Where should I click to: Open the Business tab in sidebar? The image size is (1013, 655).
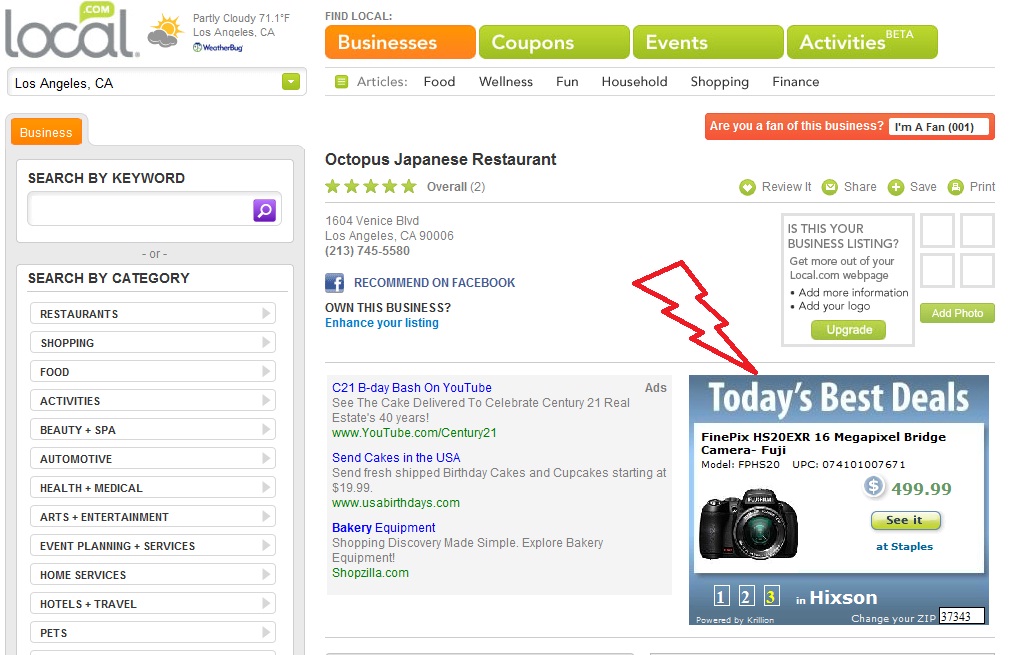[x=46, y=132]
